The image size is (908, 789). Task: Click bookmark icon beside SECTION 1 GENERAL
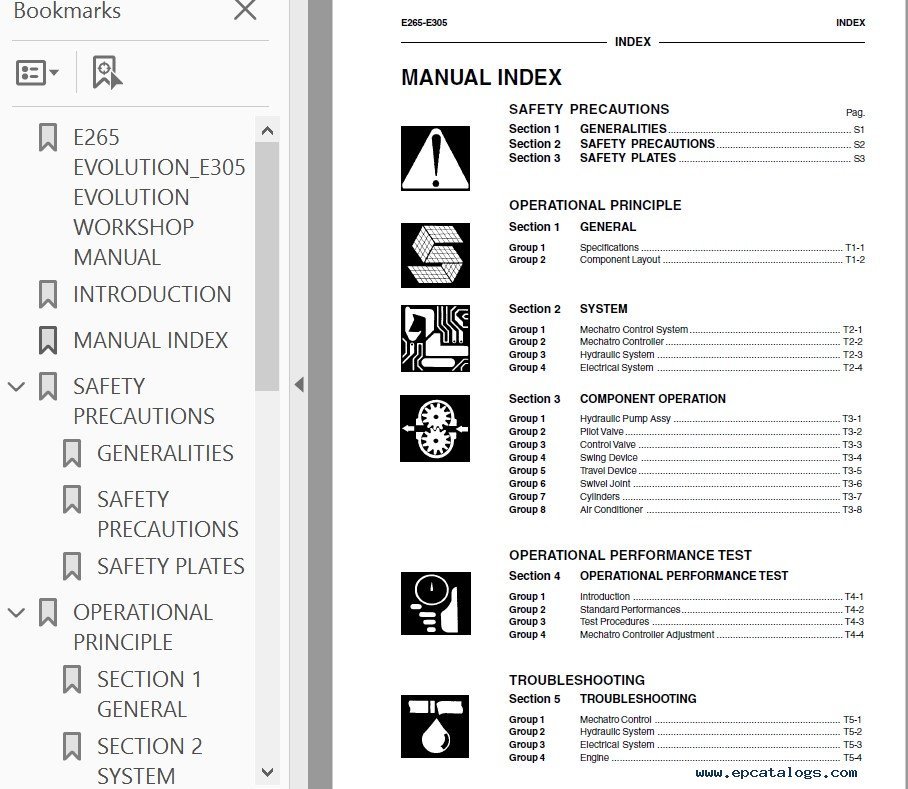coord(72,680)
